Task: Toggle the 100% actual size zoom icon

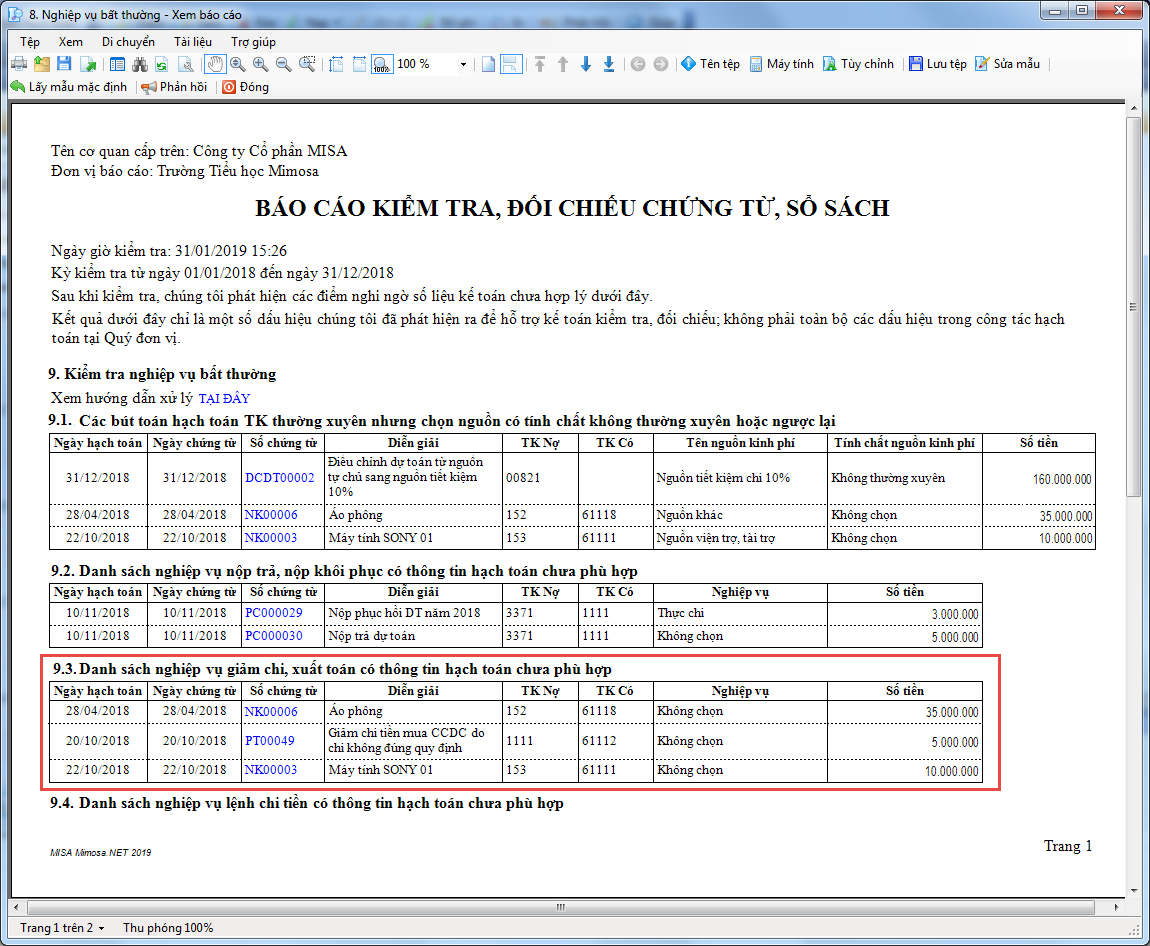Action: click(382, 65)
